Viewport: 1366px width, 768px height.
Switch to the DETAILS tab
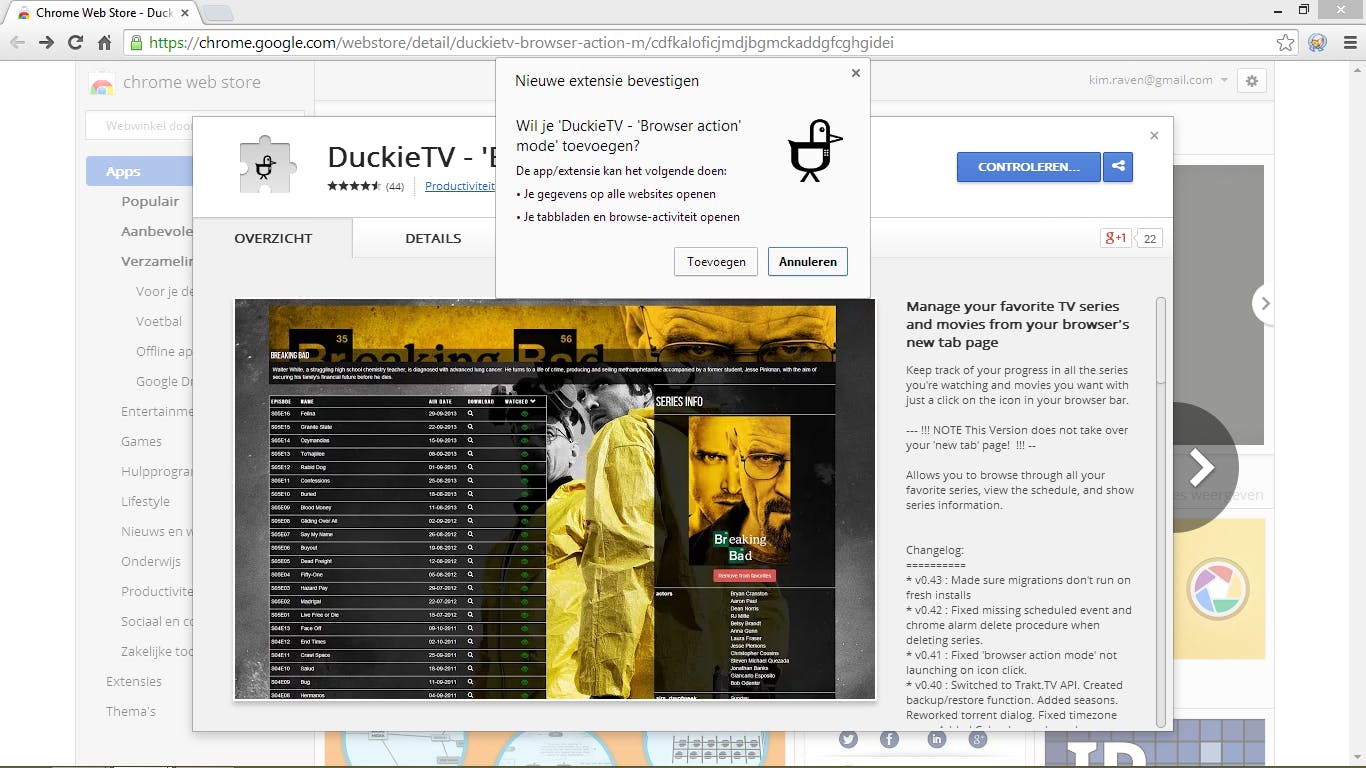point(433,238)
